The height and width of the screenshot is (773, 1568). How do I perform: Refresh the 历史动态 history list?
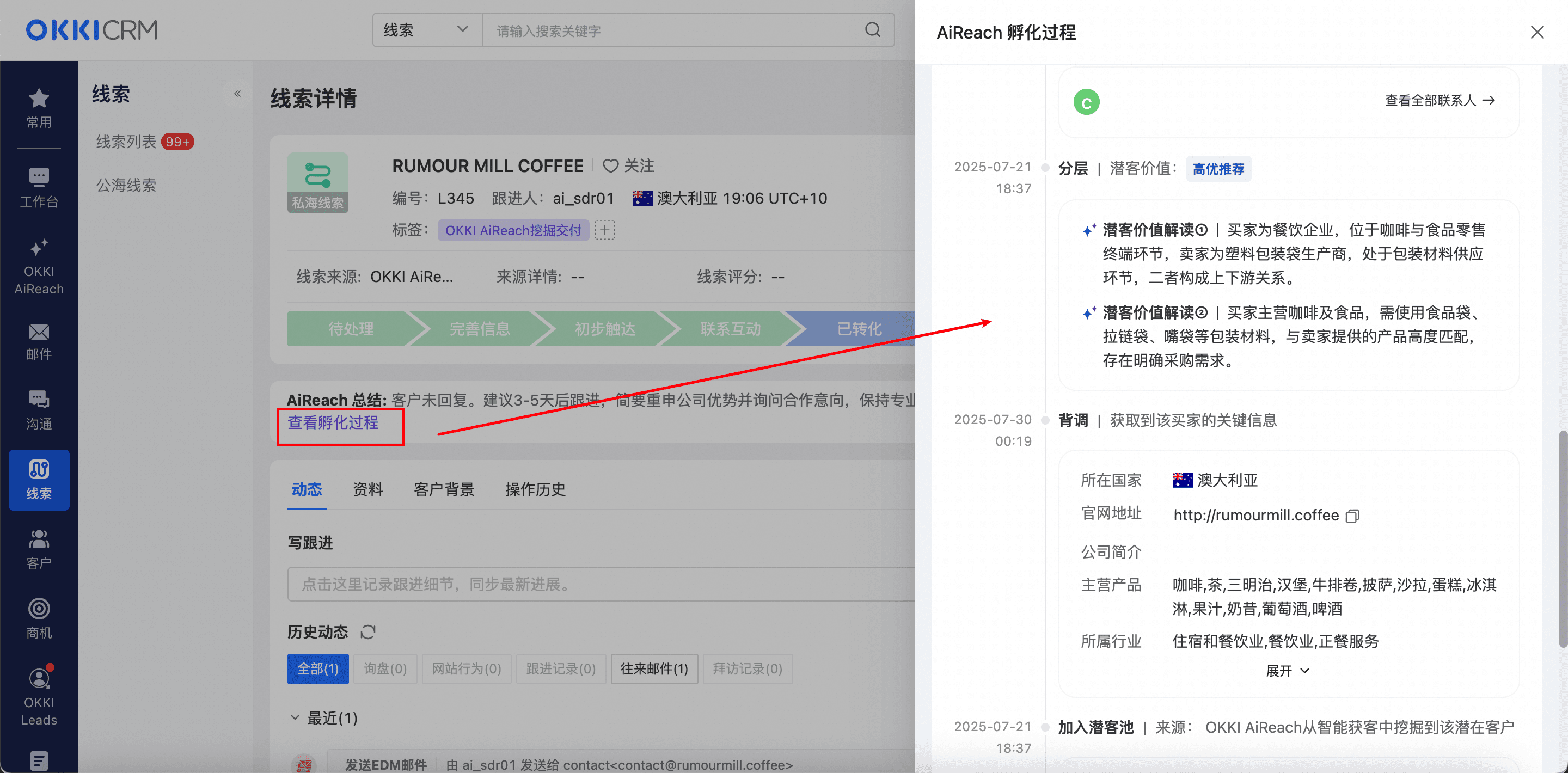[x=367, y=633]
